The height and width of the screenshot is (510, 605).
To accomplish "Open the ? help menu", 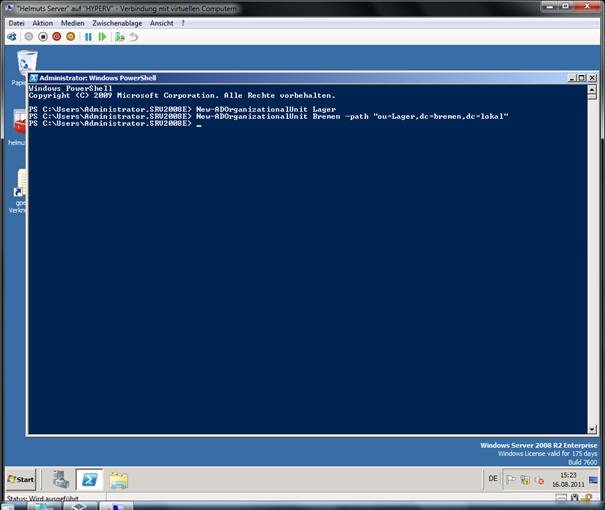I will coord(182,22).
